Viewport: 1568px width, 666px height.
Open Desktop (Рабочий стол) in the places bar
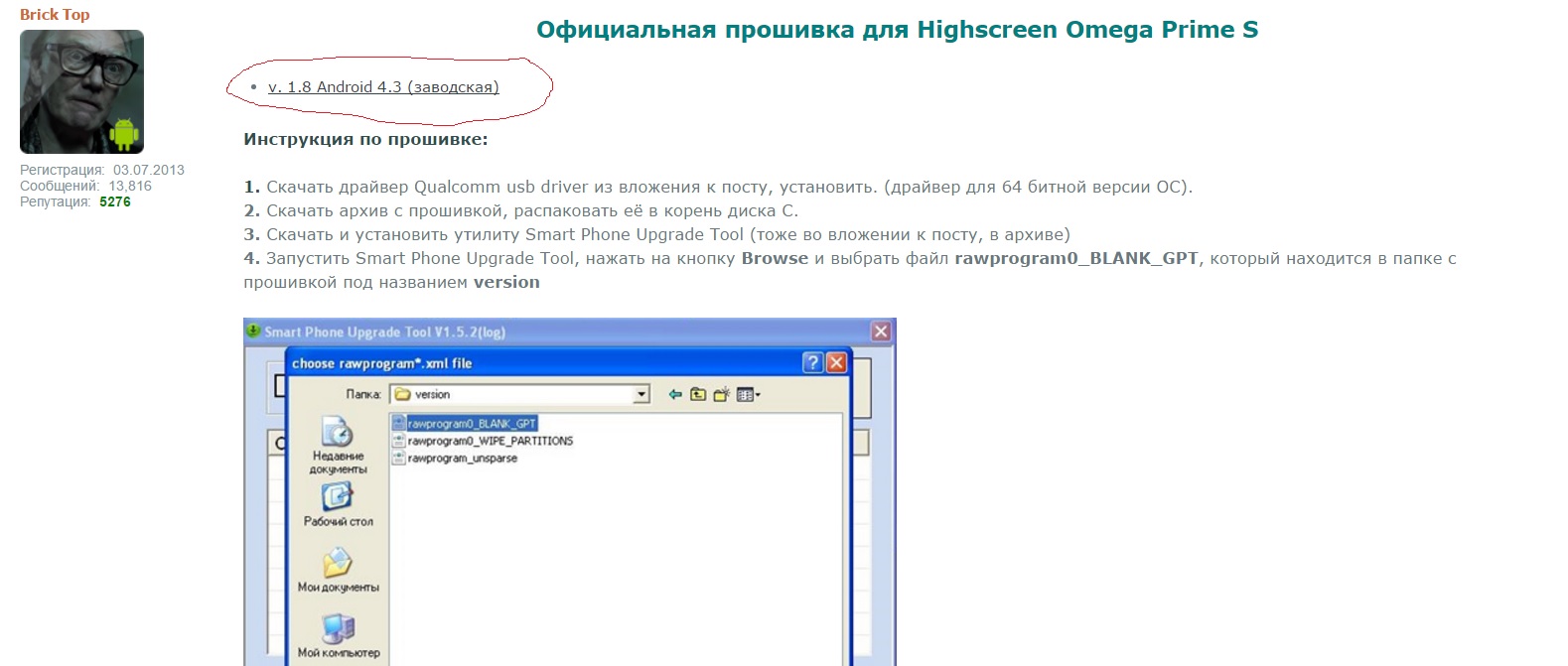[x=338, y=504]
